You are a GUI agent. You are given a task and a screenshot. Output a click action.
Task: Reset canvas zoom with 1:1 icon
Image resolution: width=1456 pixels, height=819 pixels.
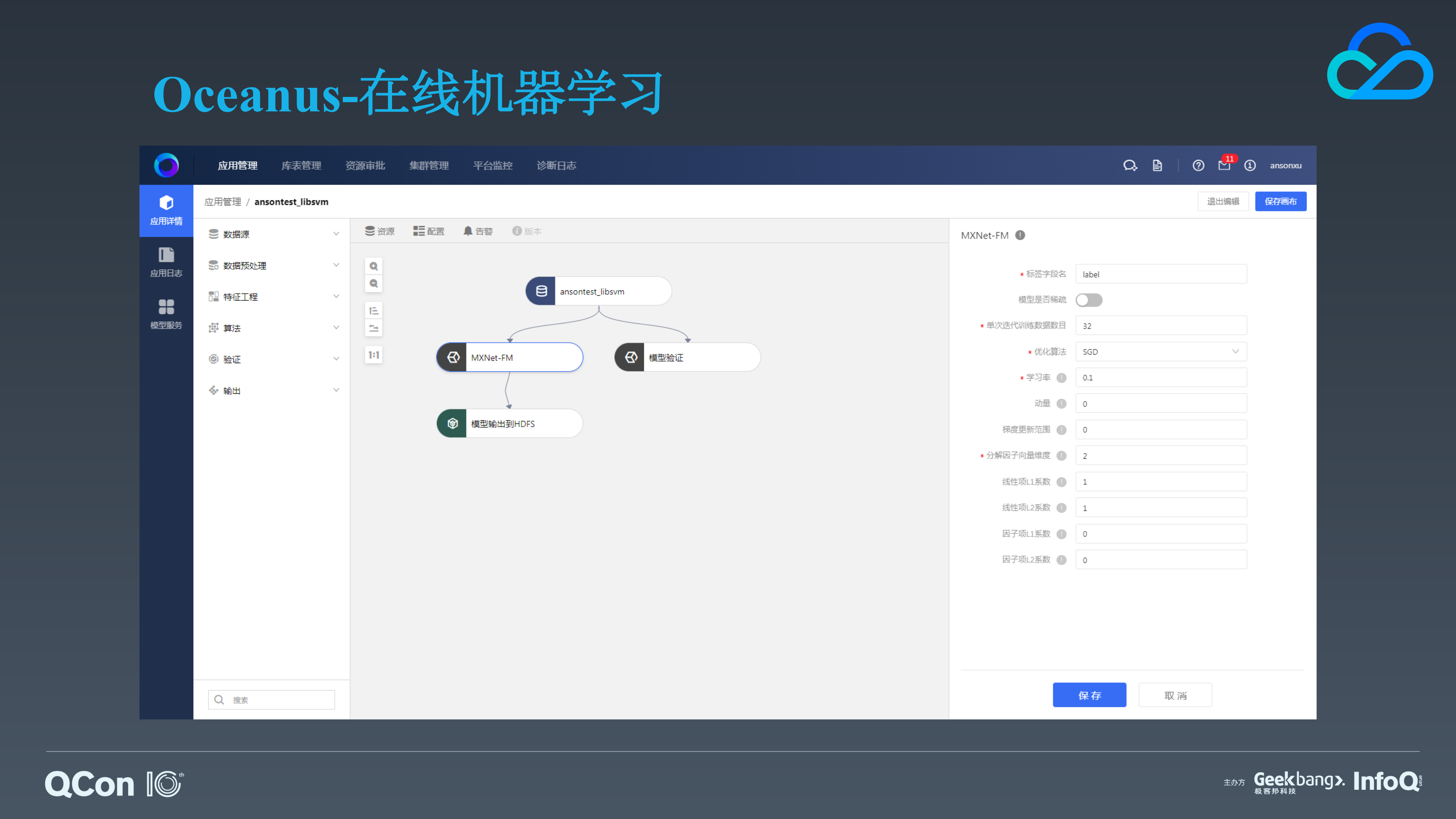(x=373, y=355)
